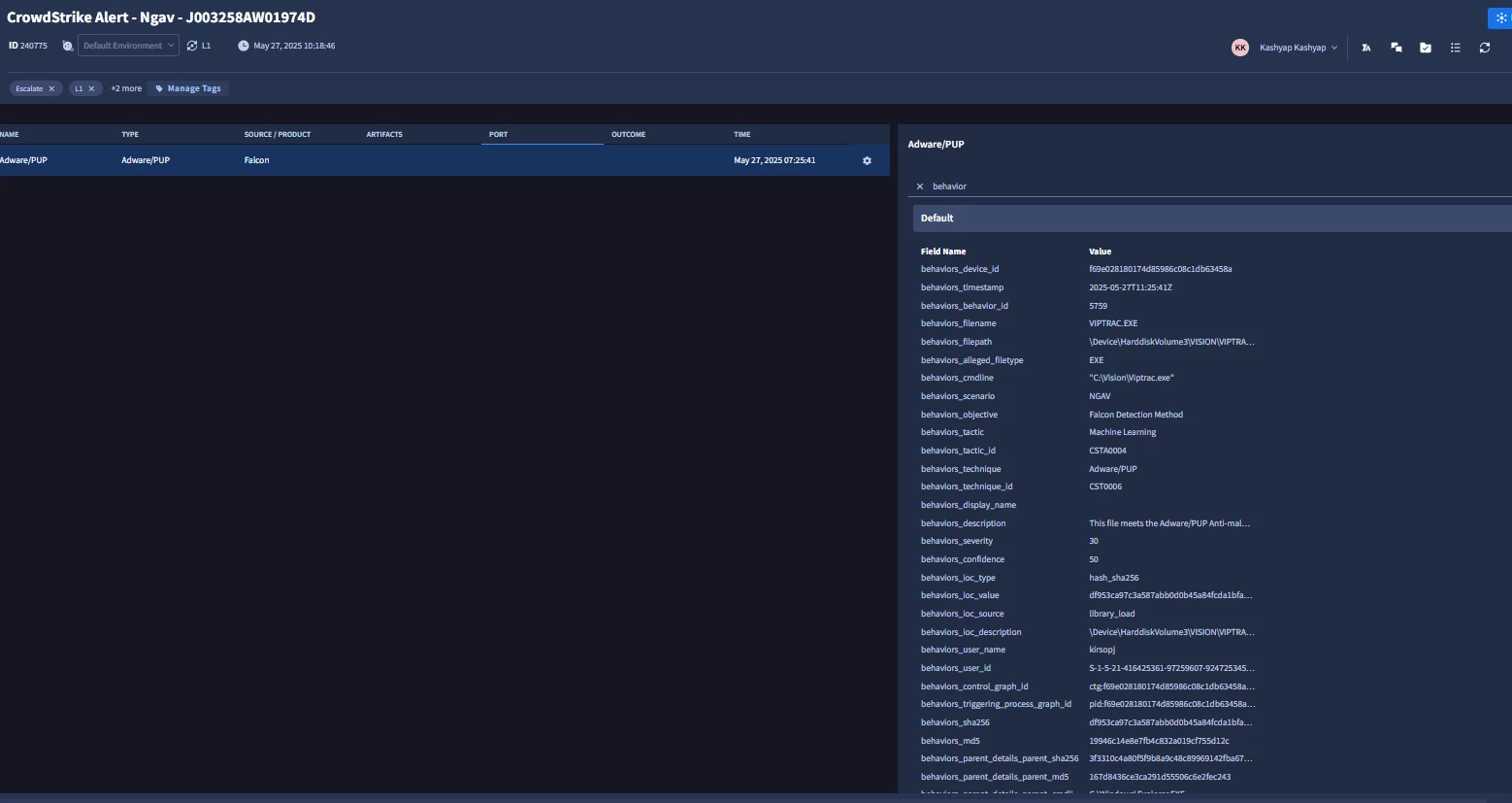This screenshot has width=1512, height=803.
Task: Sort by NAME column header
Action: 10,135
